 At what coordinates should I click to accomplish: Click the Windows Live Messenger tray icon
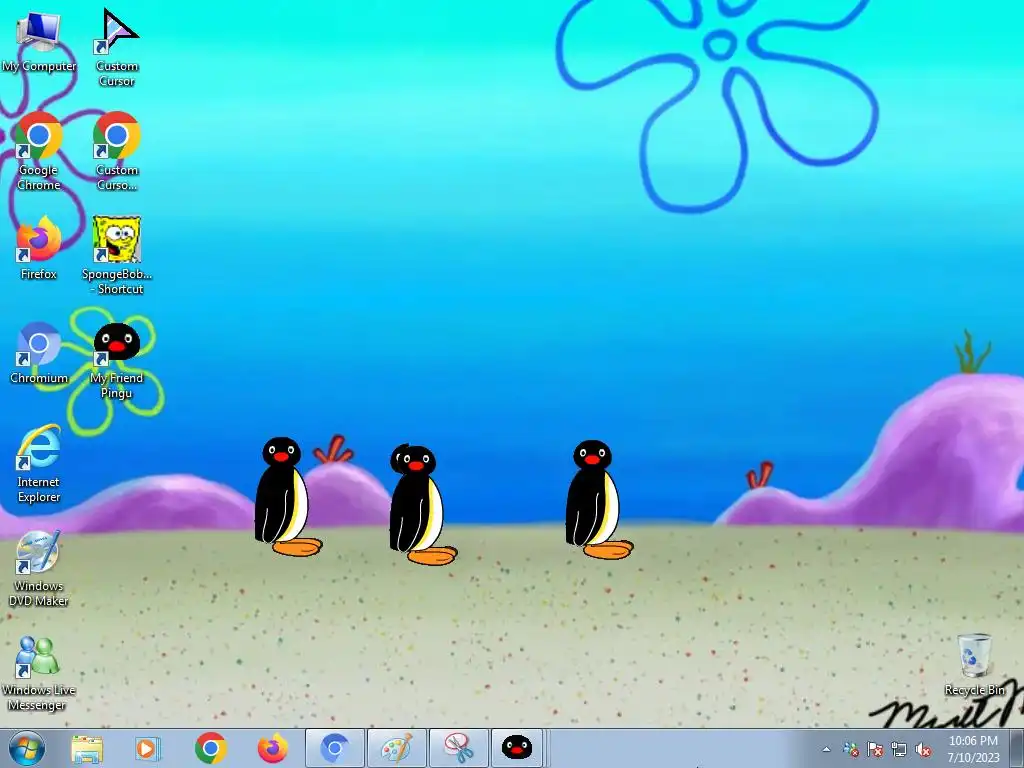point(851,750)
